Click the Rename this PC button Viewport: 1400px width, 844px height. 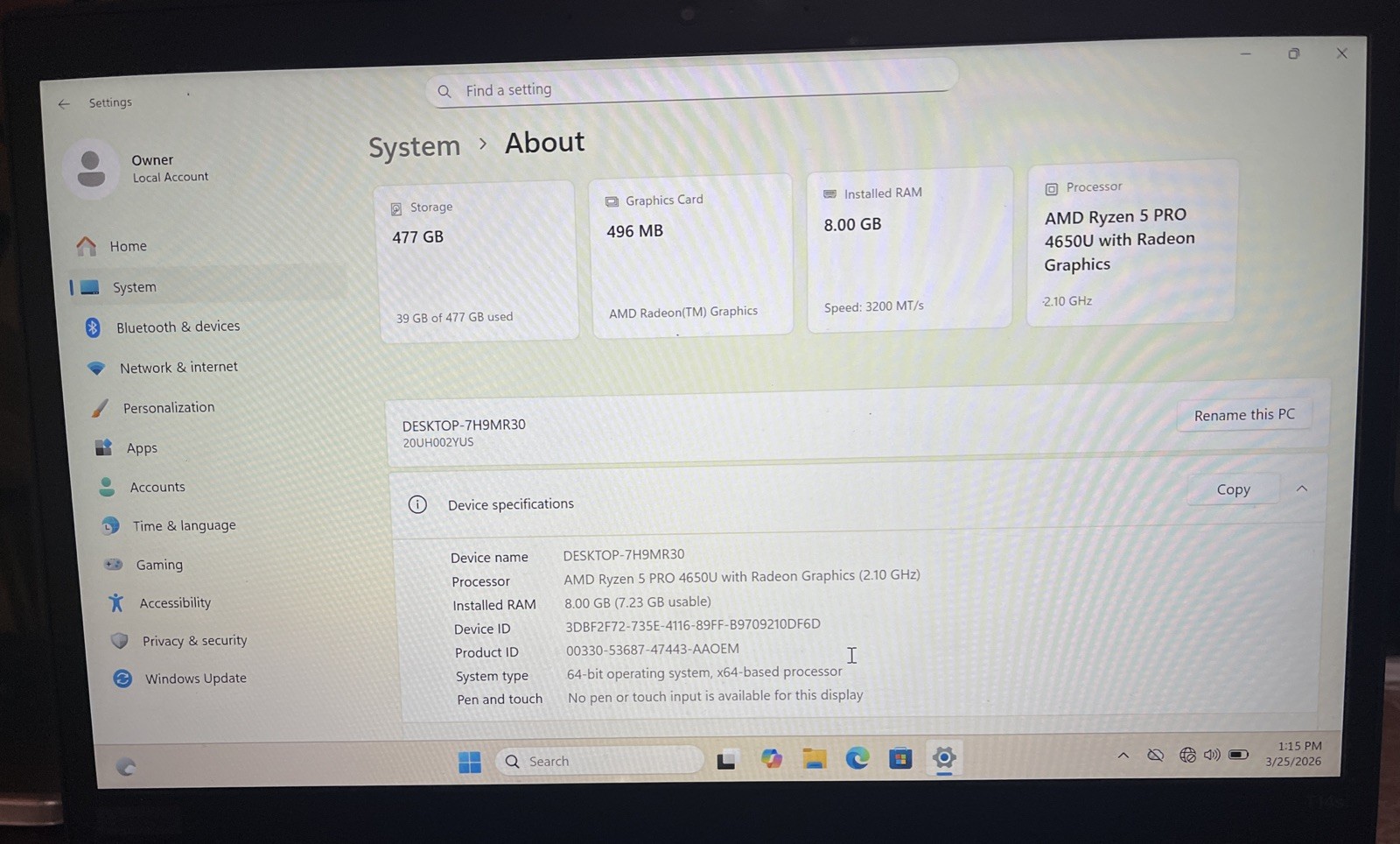(x=1243, y=415)
